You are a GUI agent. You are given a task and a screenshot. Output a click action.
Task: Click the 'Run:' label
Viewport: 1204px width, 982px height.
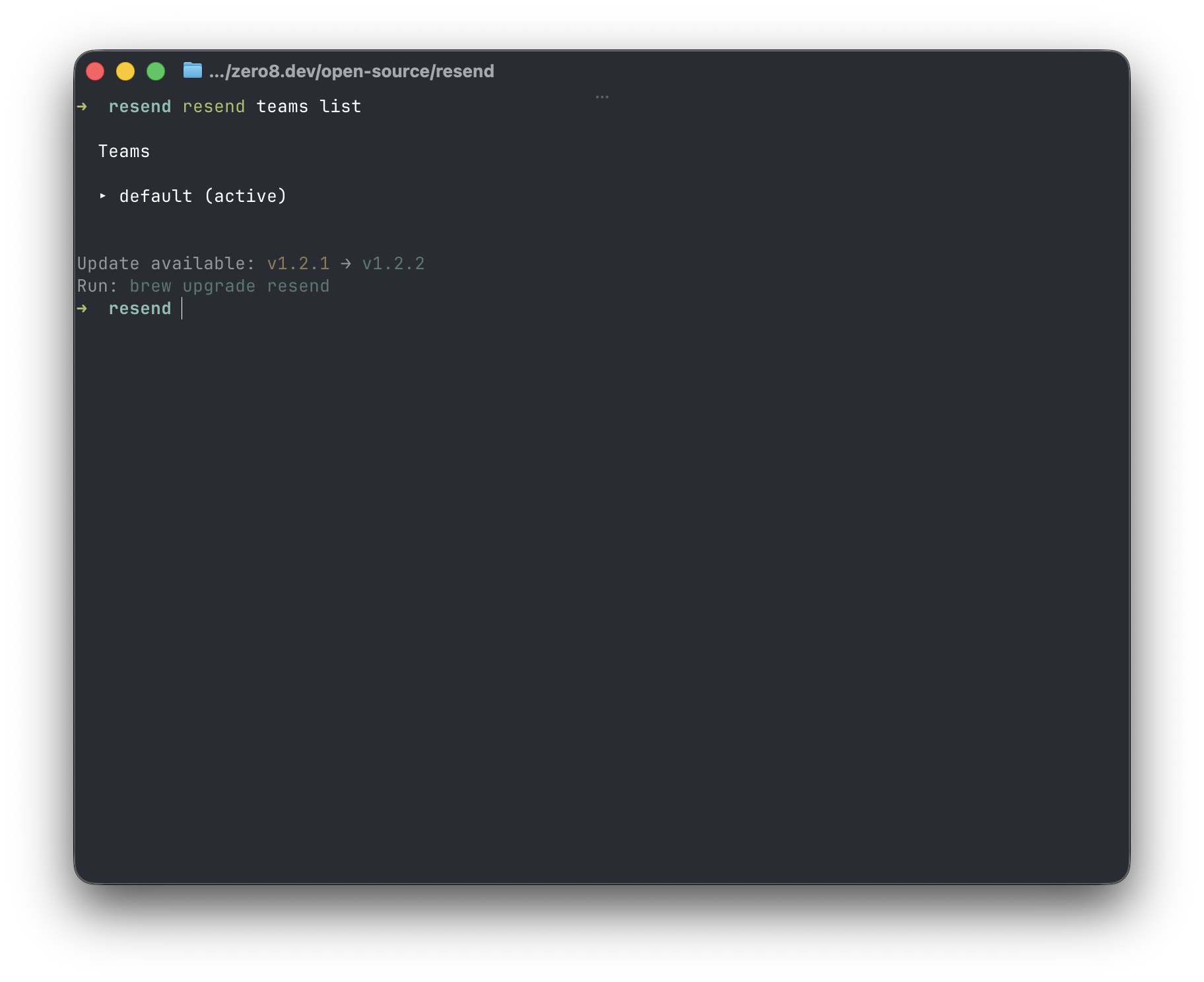98,286
